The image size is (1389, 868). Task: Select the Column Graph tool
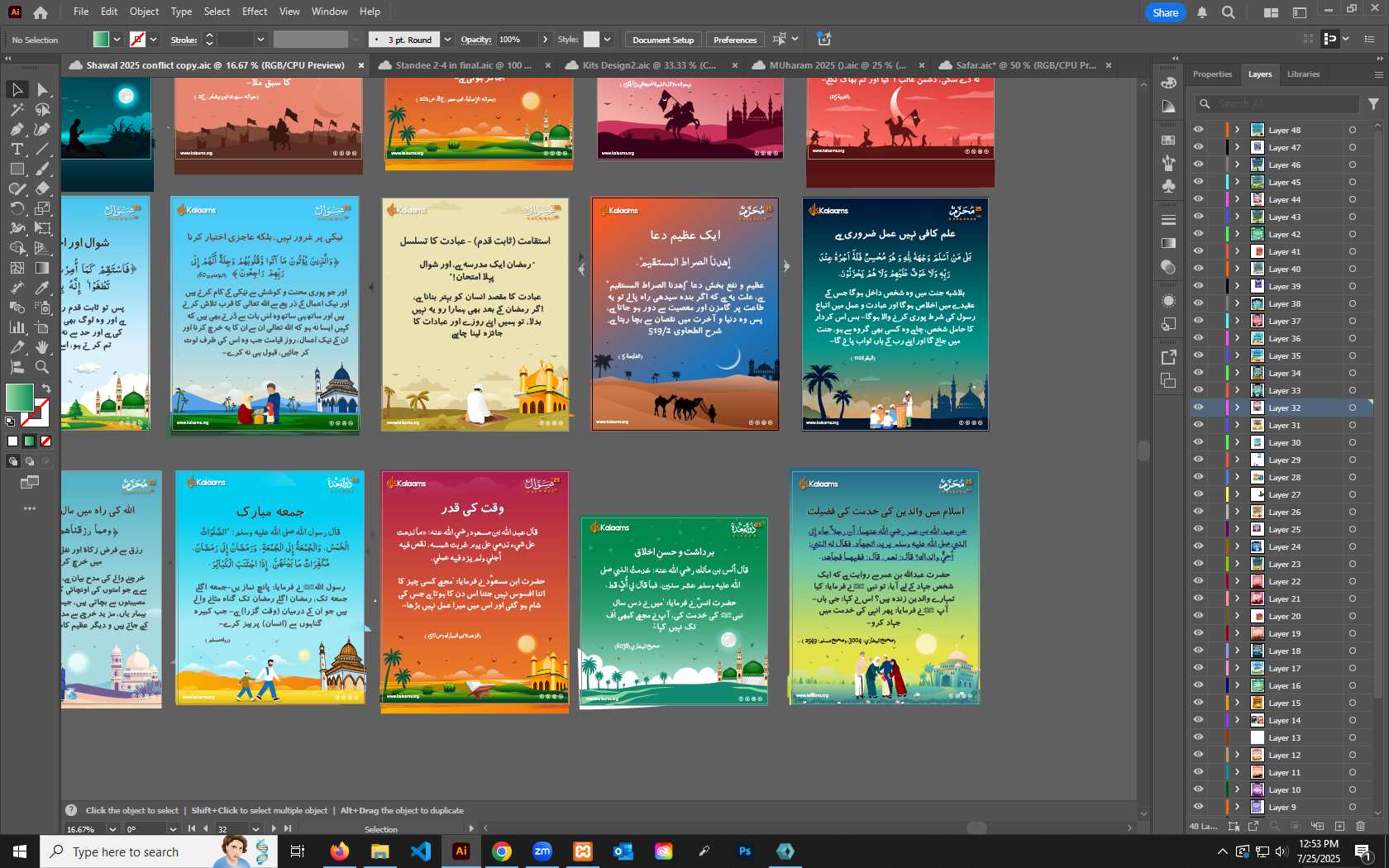point(17,327)
